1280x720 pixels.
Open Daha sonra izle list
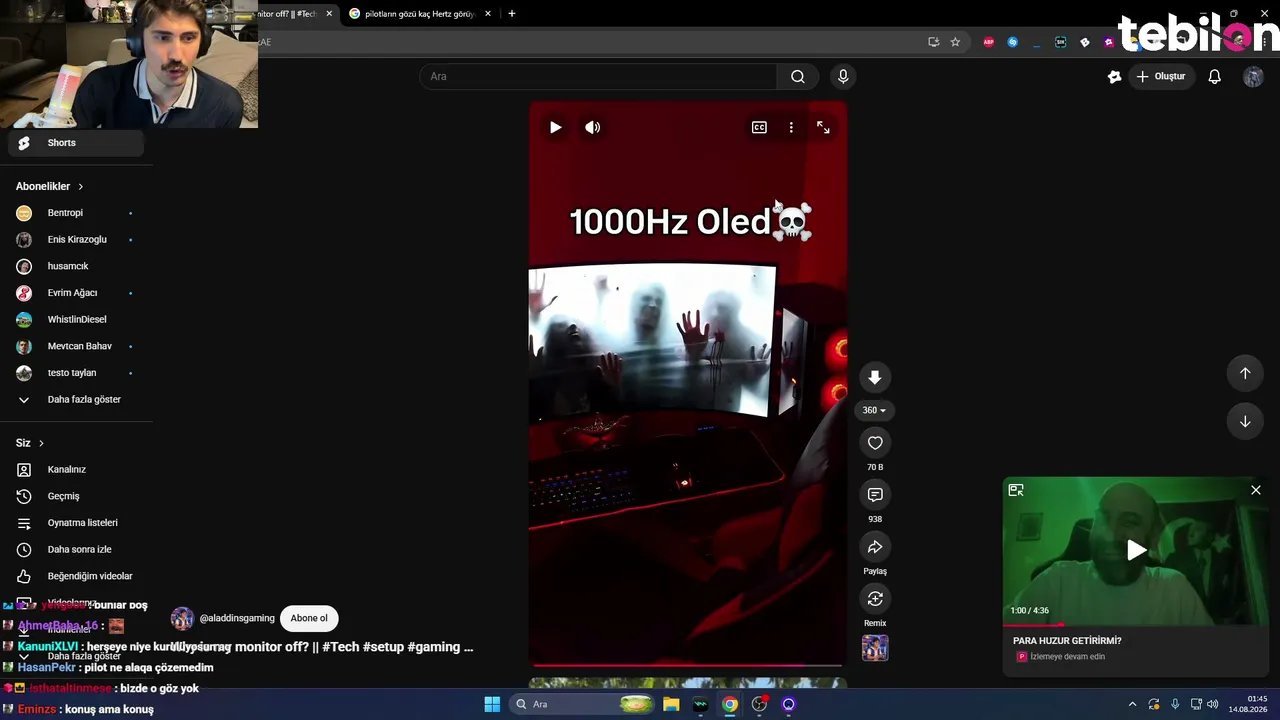pyautogui.click(x=76, y=549)
